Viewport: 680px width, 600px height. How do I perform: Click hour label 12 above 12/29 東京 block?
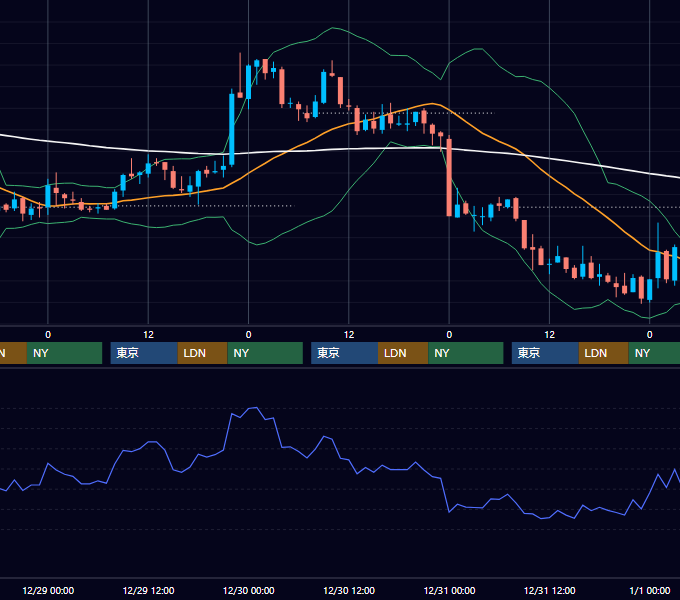(148, 335)
